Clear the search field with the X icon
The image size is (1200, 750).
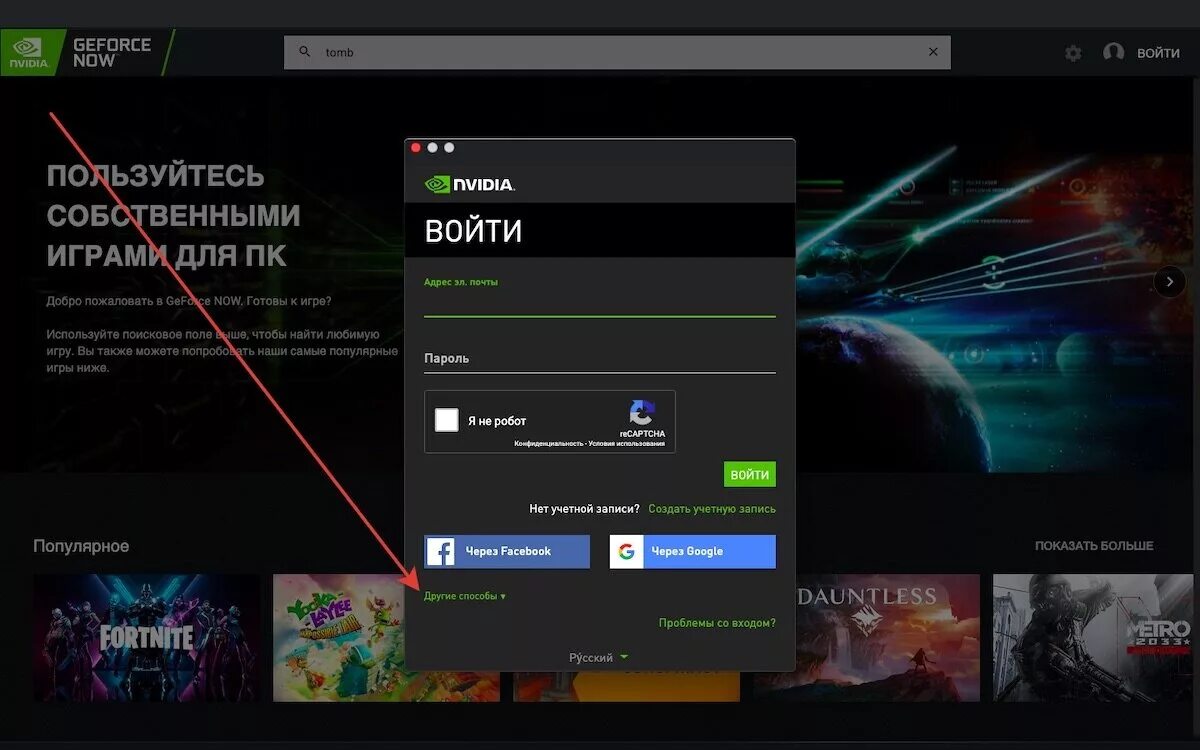[x=933, y=52]
